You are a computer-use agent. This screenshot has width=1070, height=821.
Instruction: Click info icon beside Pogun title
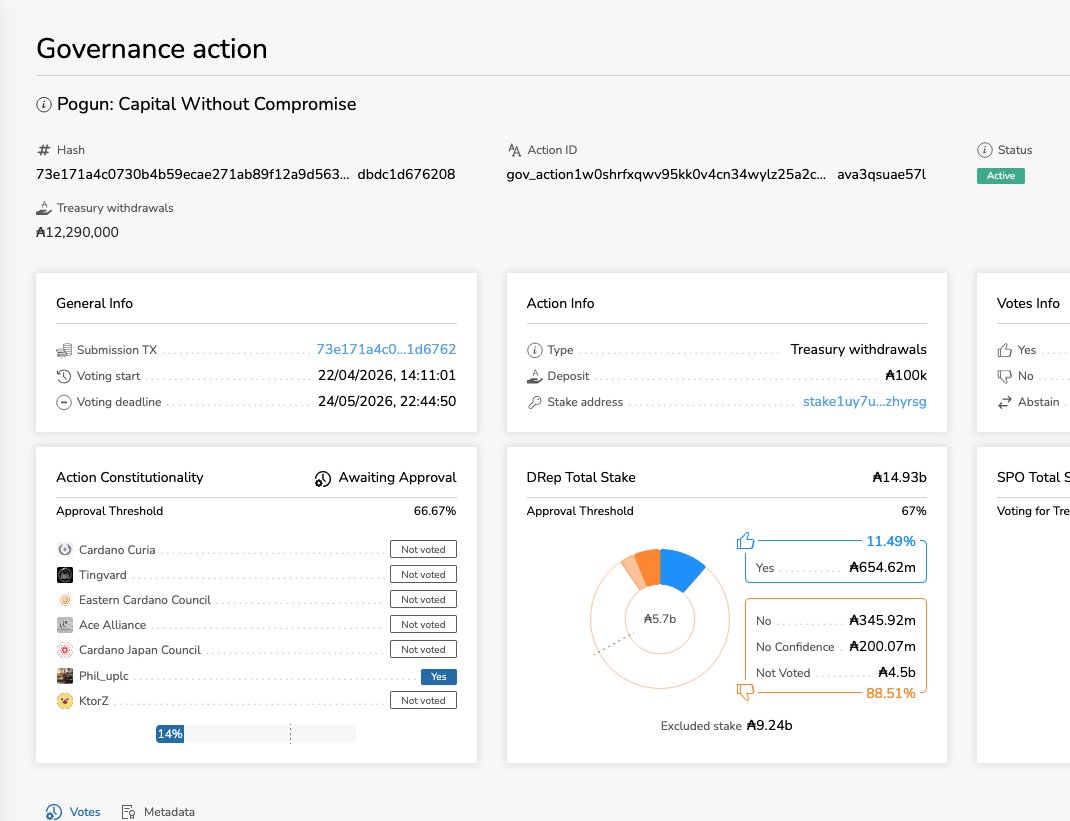44,104
